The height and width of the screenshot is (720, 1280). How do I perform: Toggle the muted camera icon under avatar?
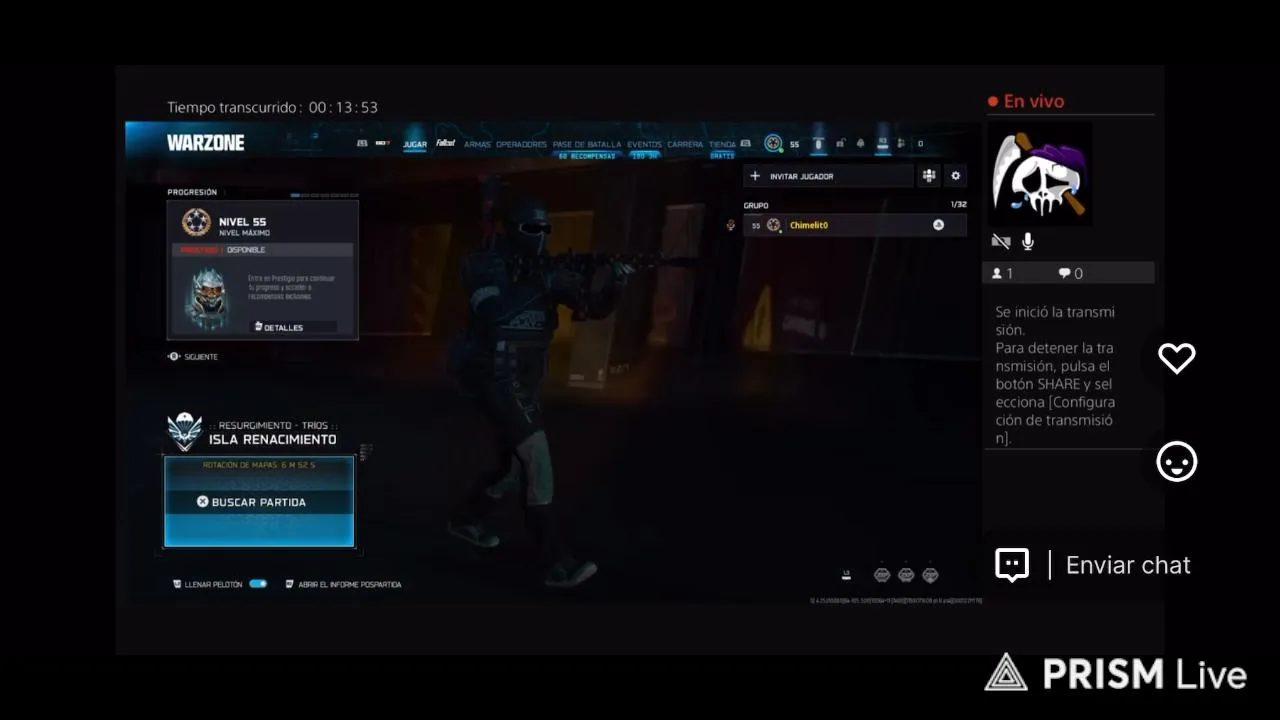[1001, 242]
